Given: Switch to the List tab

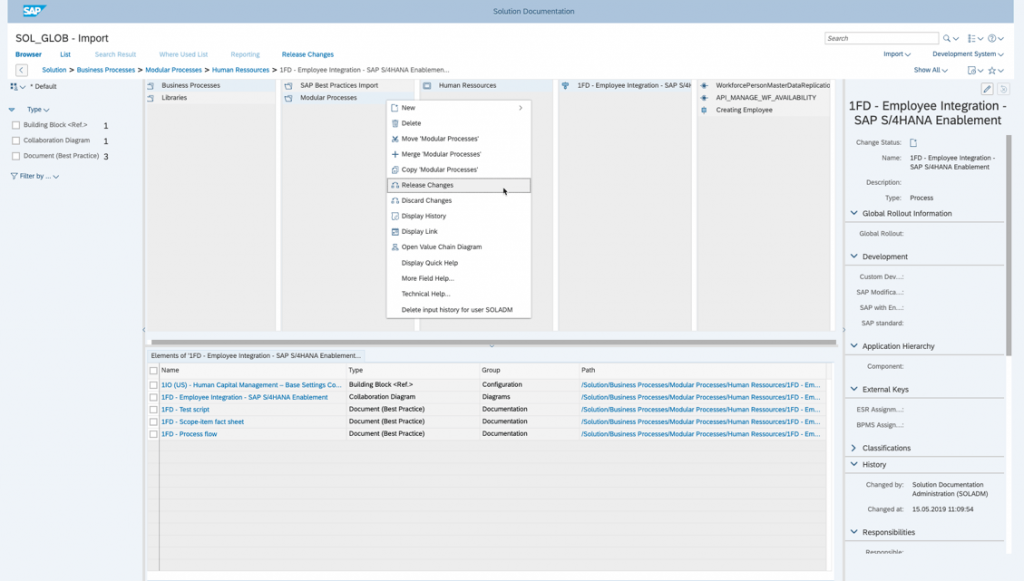Looking at the screenshot, I should pos(65,54).
